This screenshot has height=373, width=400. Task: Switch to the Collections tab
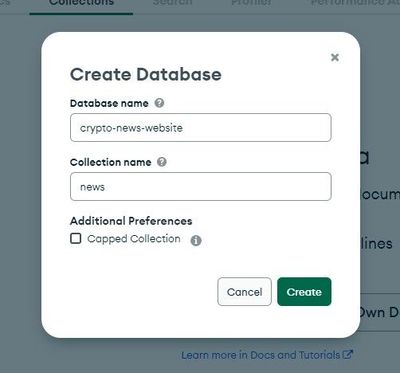click(81, 3)
